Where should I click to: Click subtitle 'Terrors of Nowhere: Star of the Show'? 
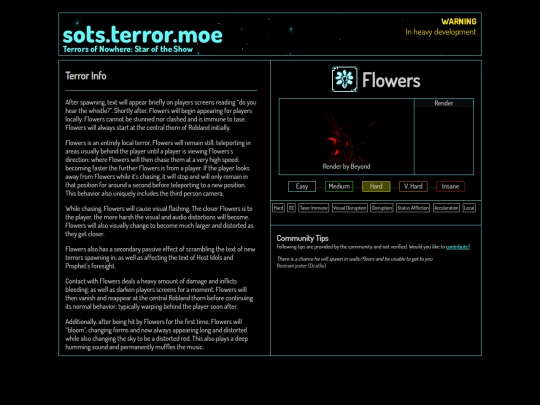(x=128, y=49)
